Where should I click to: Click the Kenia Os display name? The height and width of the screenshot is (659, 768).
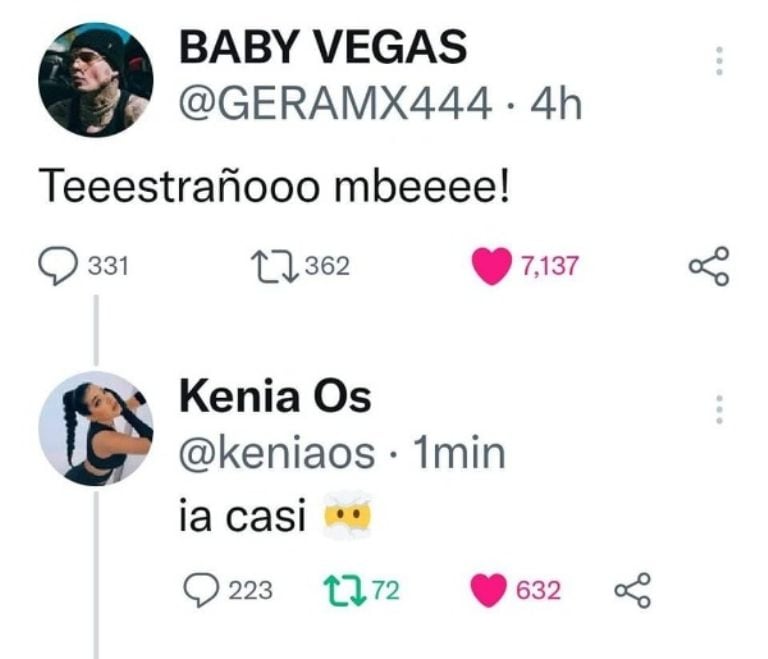pos(274,399)
